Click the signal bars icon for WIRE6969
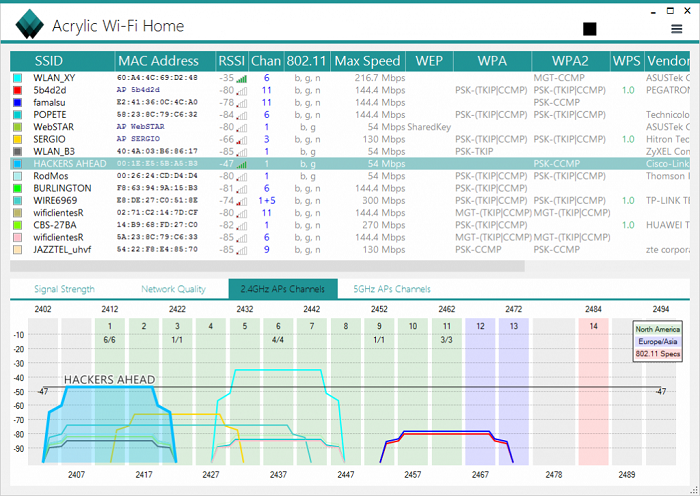Viewport: 700px width, 496px height. click(x=242, y=201)
